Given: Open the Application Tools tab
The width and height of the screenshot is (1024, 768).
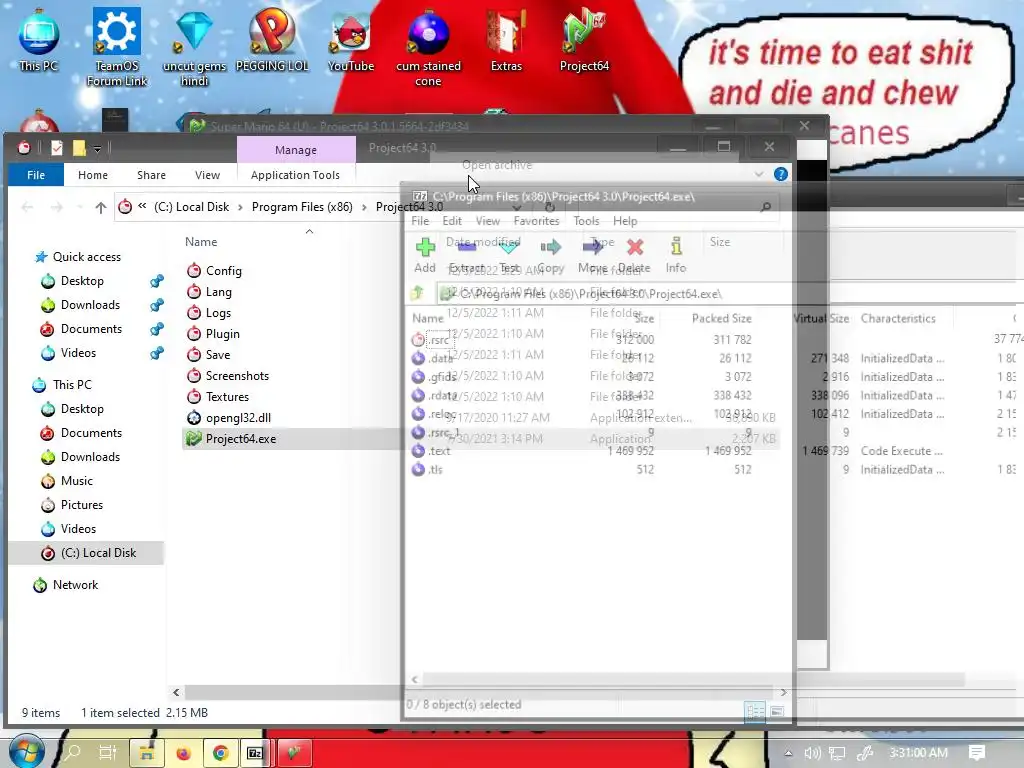Looking at the screenshot, I should click(295, 175).
